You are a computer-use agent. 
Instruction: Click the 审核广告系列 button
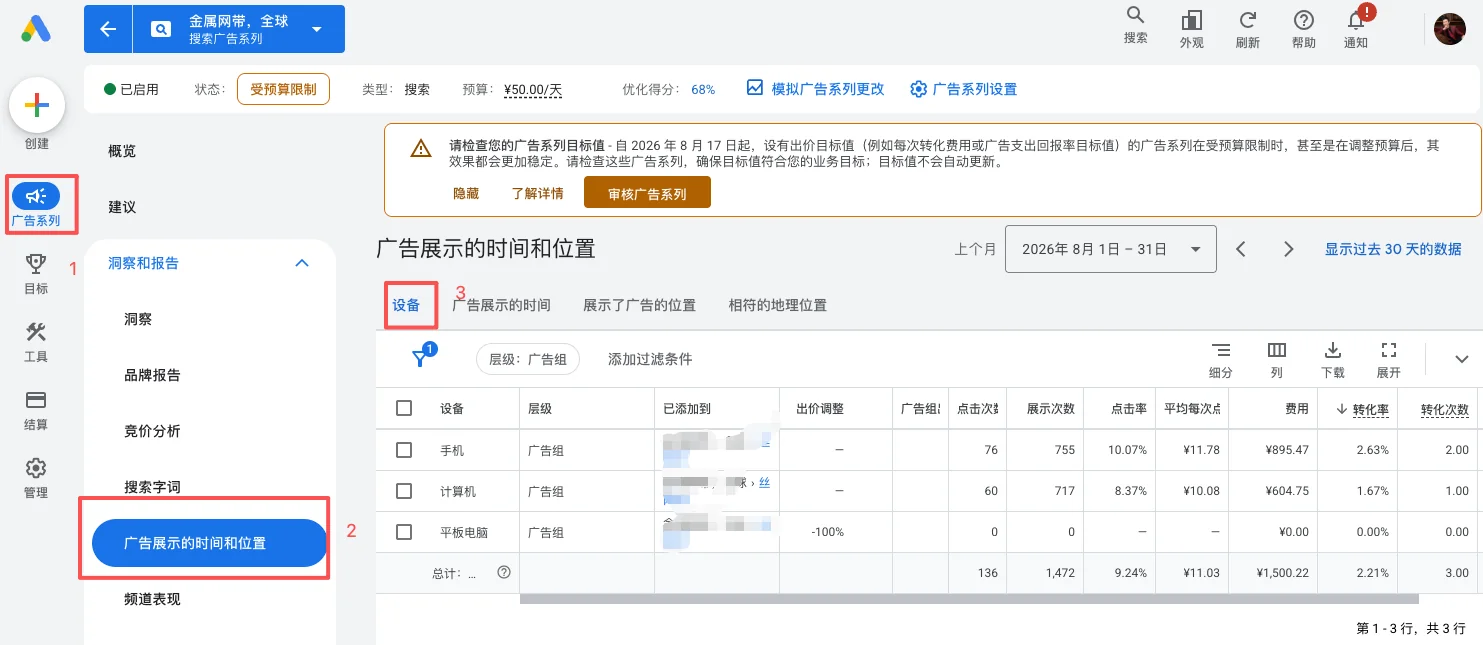click(647, 193)
